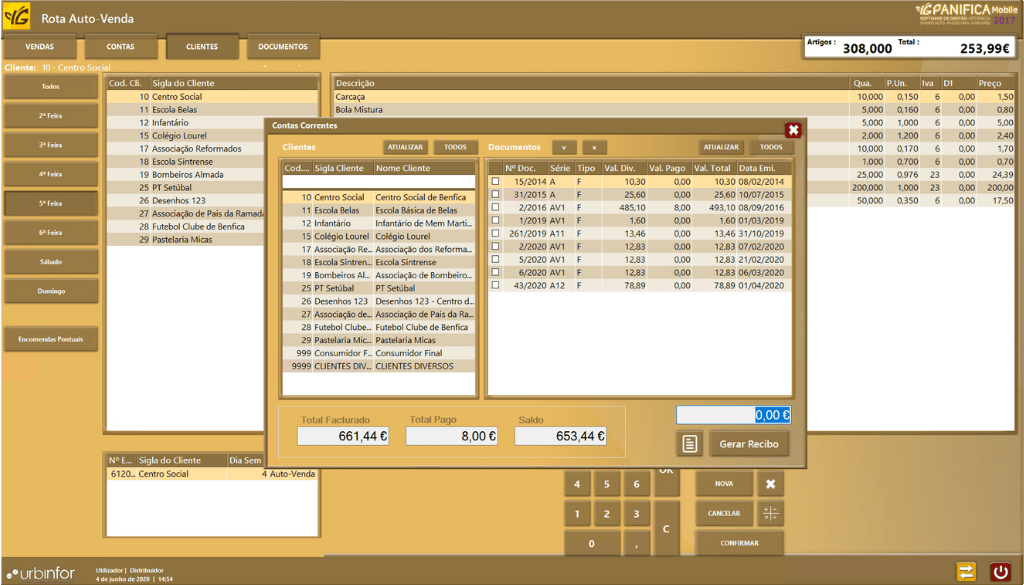Click the Gerar Recibo button
Viewport: 1024px width, 585px height.
pos(749,443)
